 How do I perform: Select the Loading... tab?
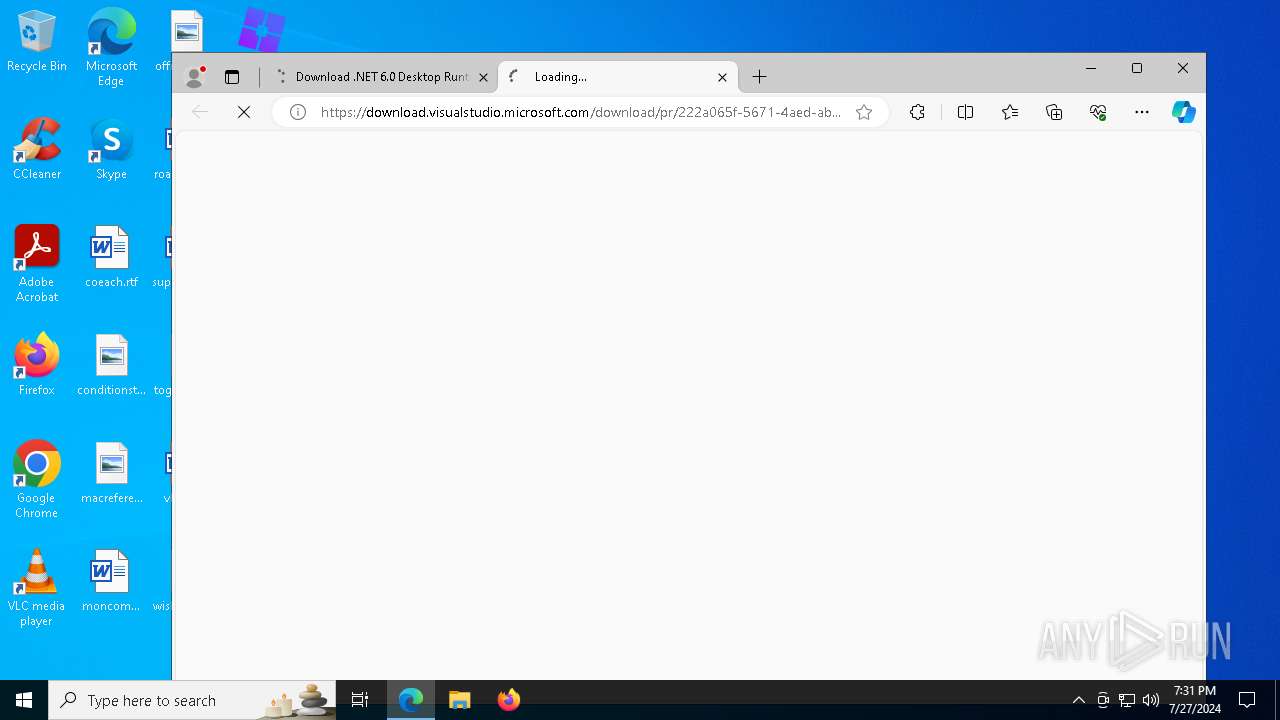[617, 77]
